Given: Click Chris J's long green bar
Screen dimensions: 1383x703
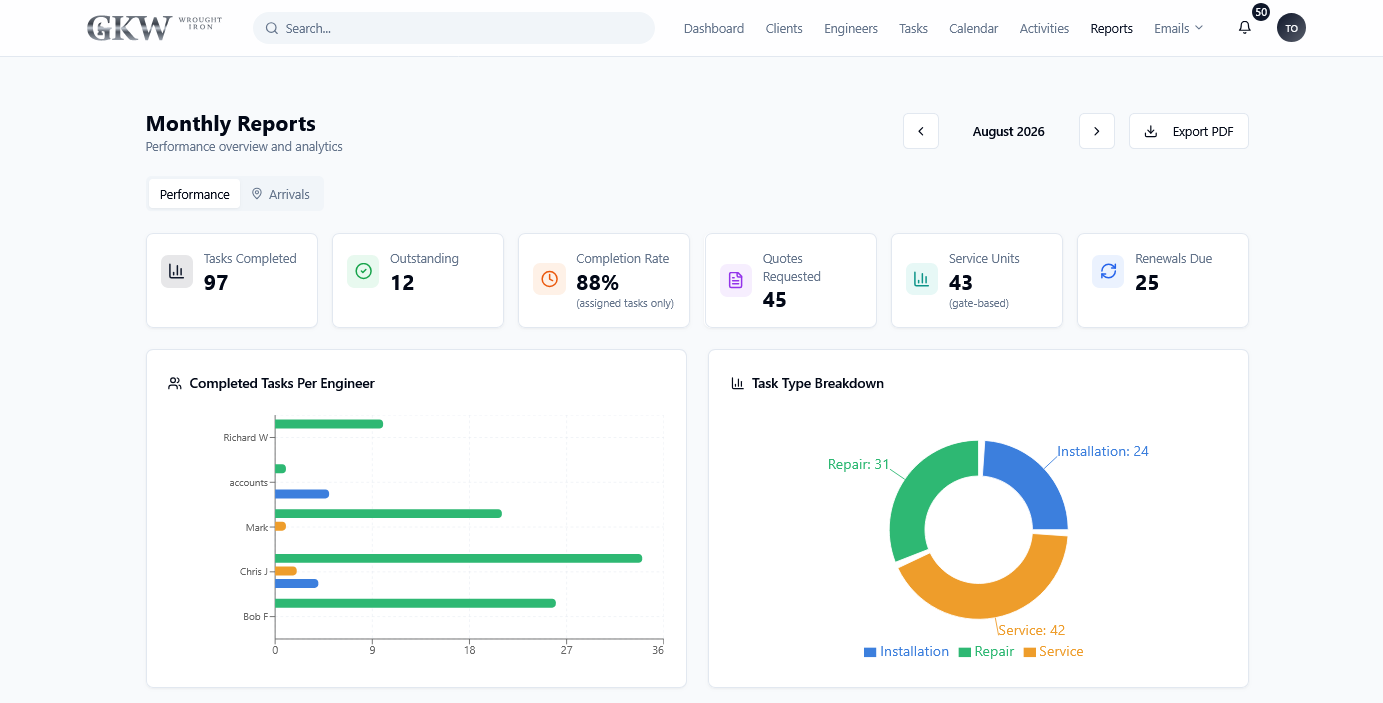Looking at the screenshot, I should 458,558.
